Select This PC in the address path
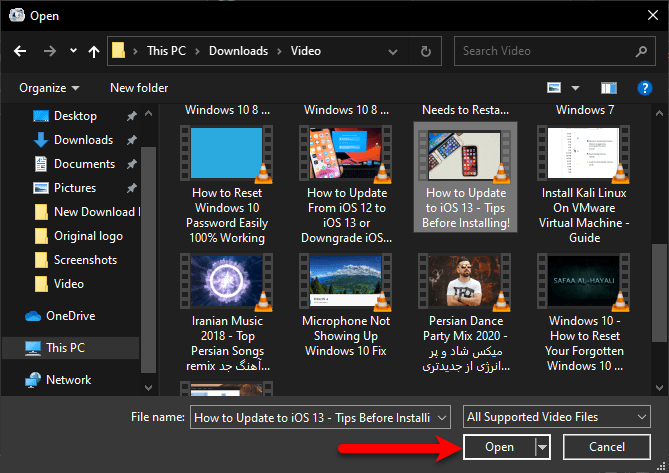This screenshot has width=669, height=473. point(166,51)
